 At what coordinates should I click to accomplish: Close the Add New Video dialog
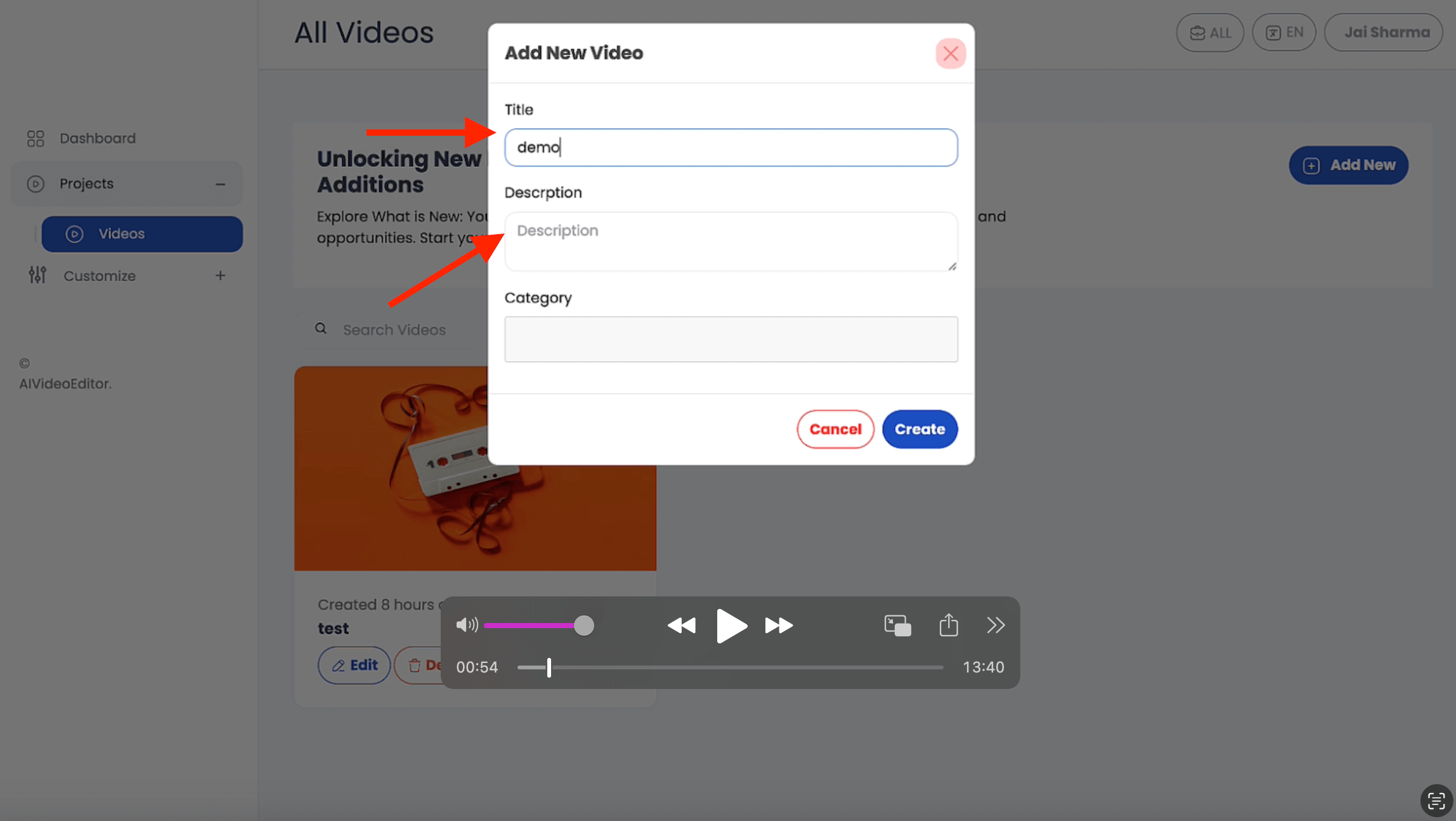click(x=950, y=53)
